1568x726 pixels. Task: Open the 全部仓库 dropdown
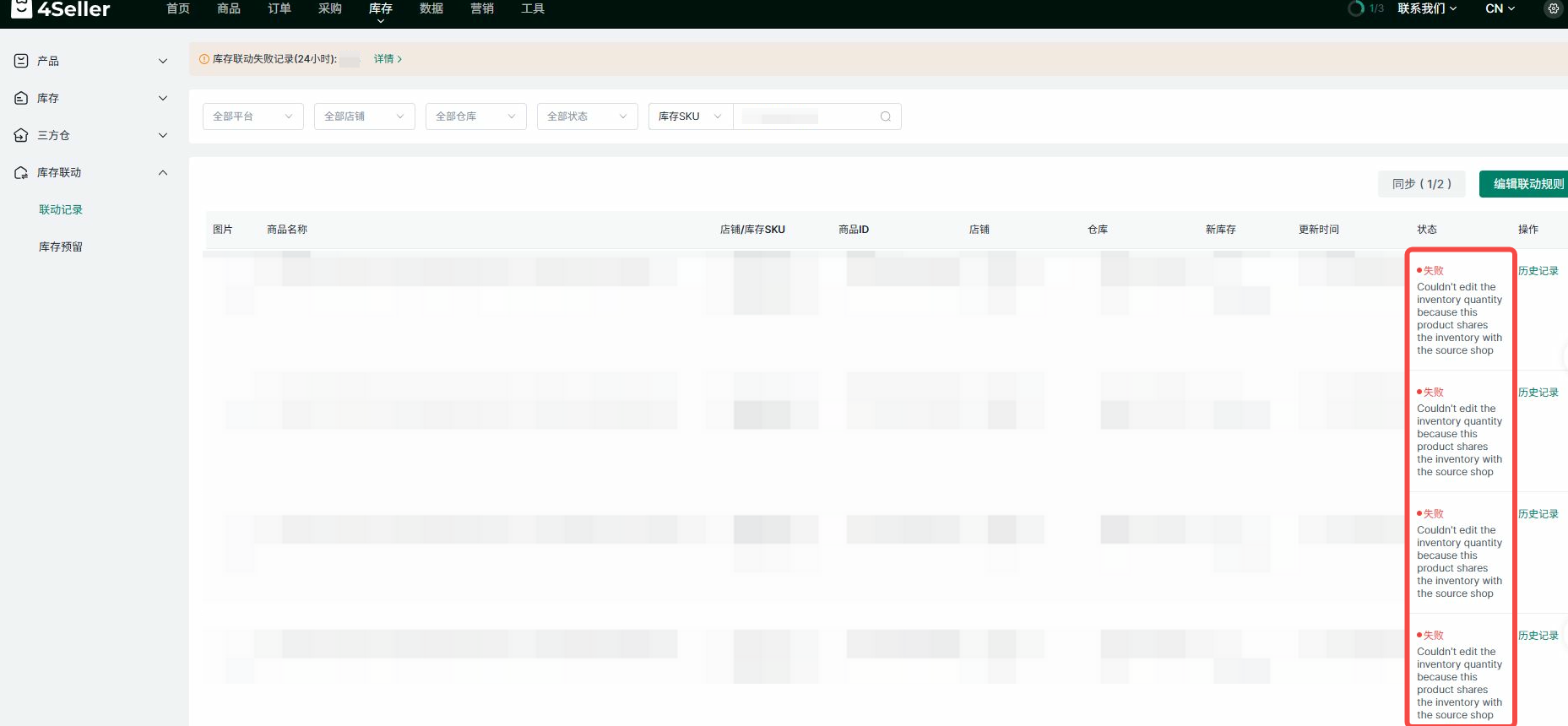coord(475,116)
